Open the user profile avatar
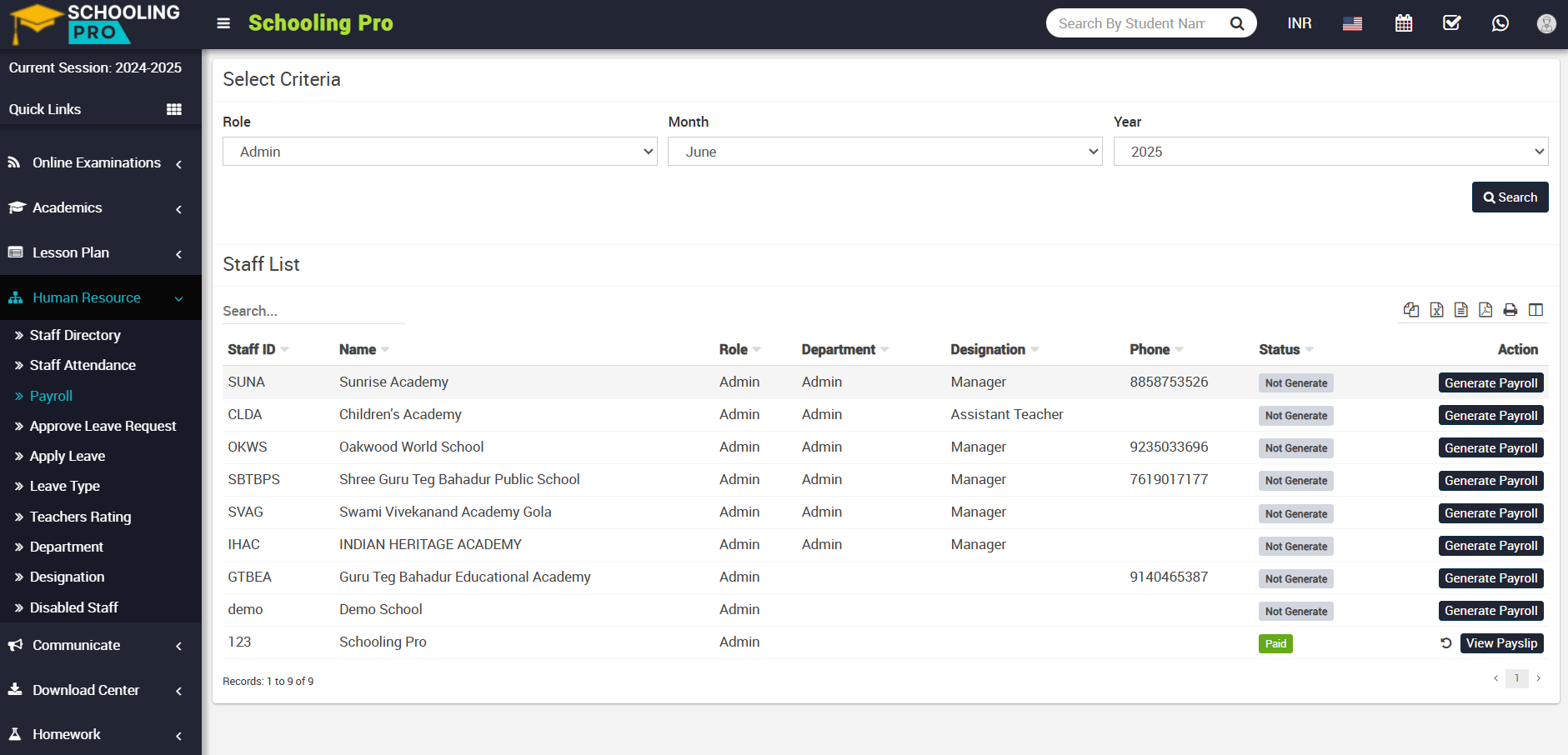 point(1546,23)
